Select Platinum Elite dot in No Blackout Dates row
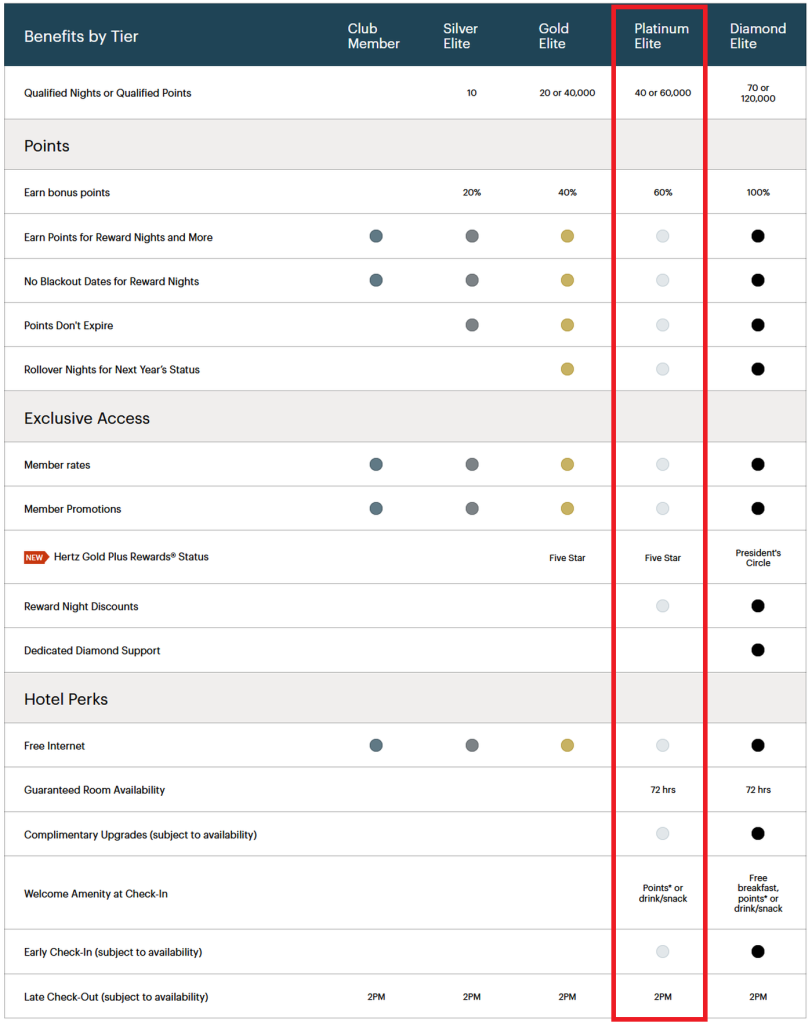812x1024 pixels. coord(662,280)
